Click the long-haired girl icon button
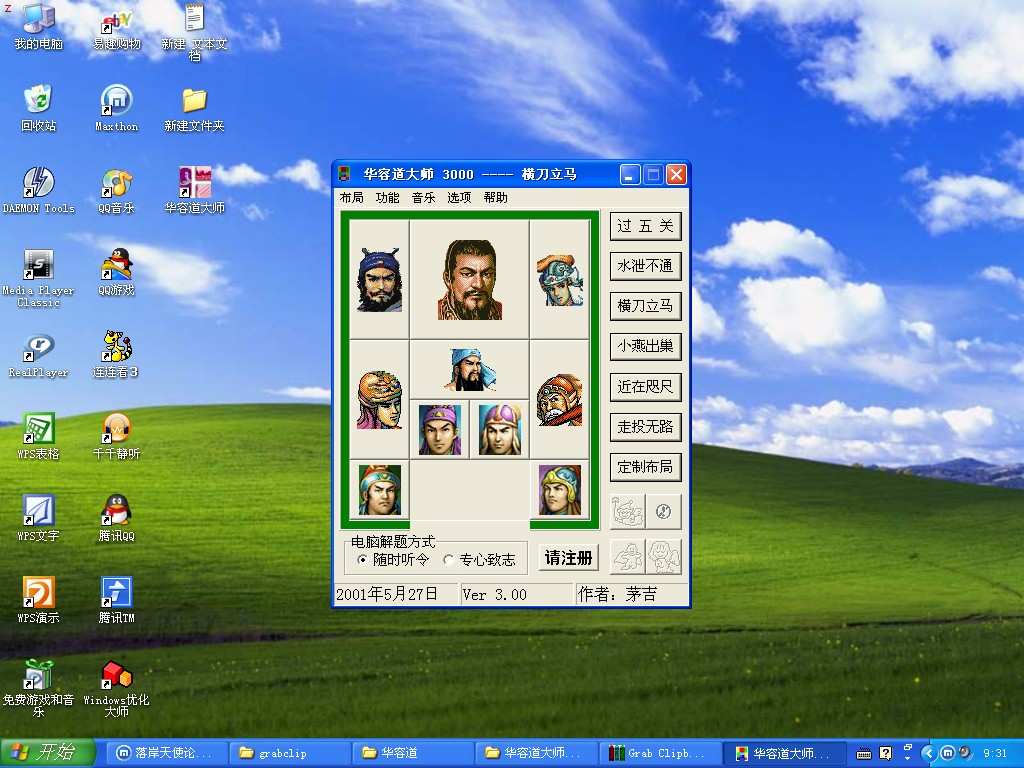The image size is (1024, 768). click(664, 557)
